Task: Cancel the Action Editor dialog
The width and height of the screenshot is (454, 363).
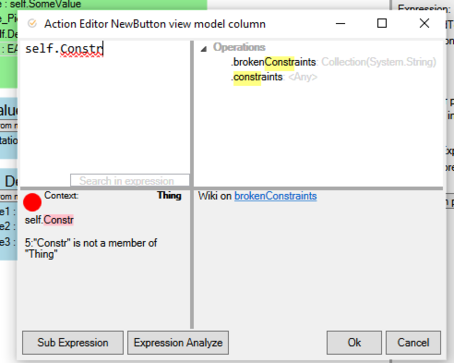Action: pyautogui.click(x=413, y=343)
